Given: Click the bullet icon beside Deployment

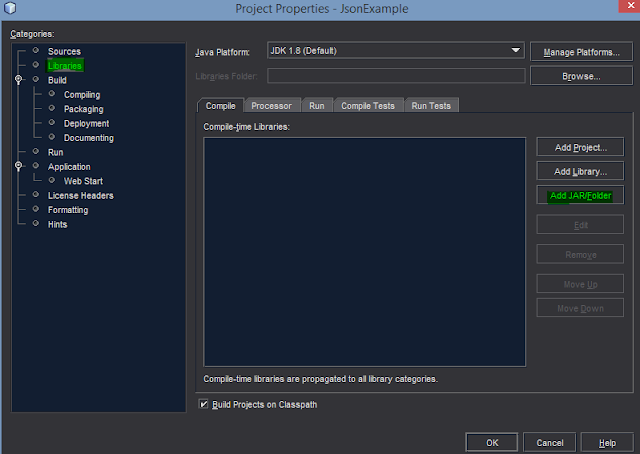Looking at the screenshot, I should pyautogui.click(x=52, y=122).
